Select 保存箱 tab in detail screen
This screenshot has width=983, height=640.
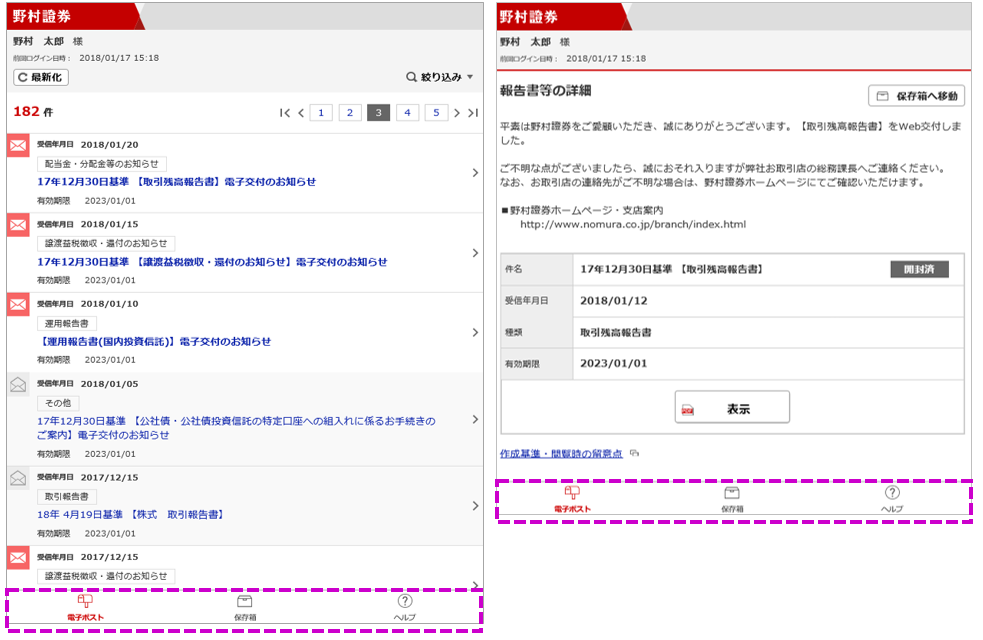point(732,499)
